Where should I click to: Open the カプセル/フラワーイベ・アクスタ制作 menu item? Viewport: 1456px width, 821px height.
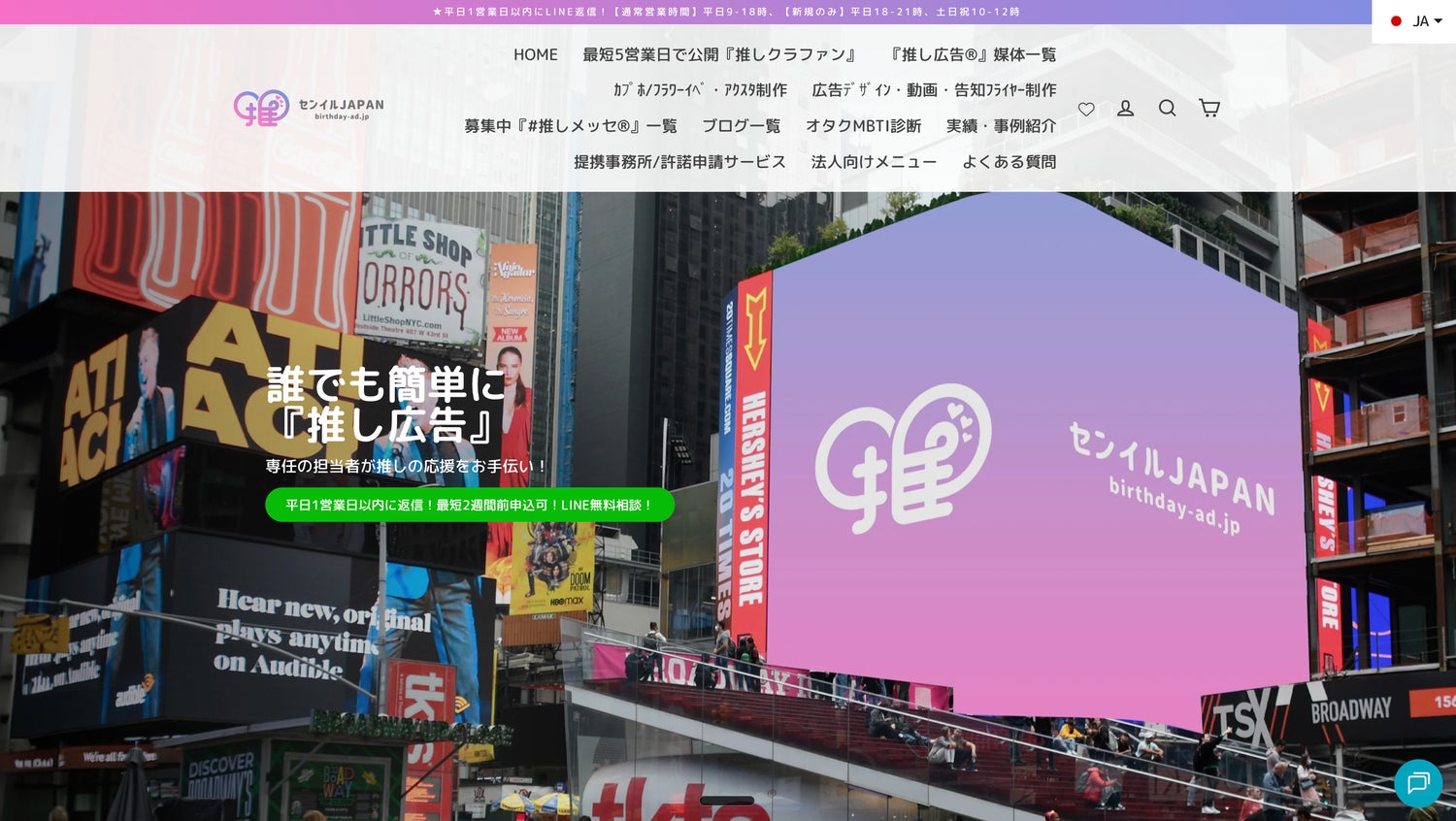(x=700, y=90)
